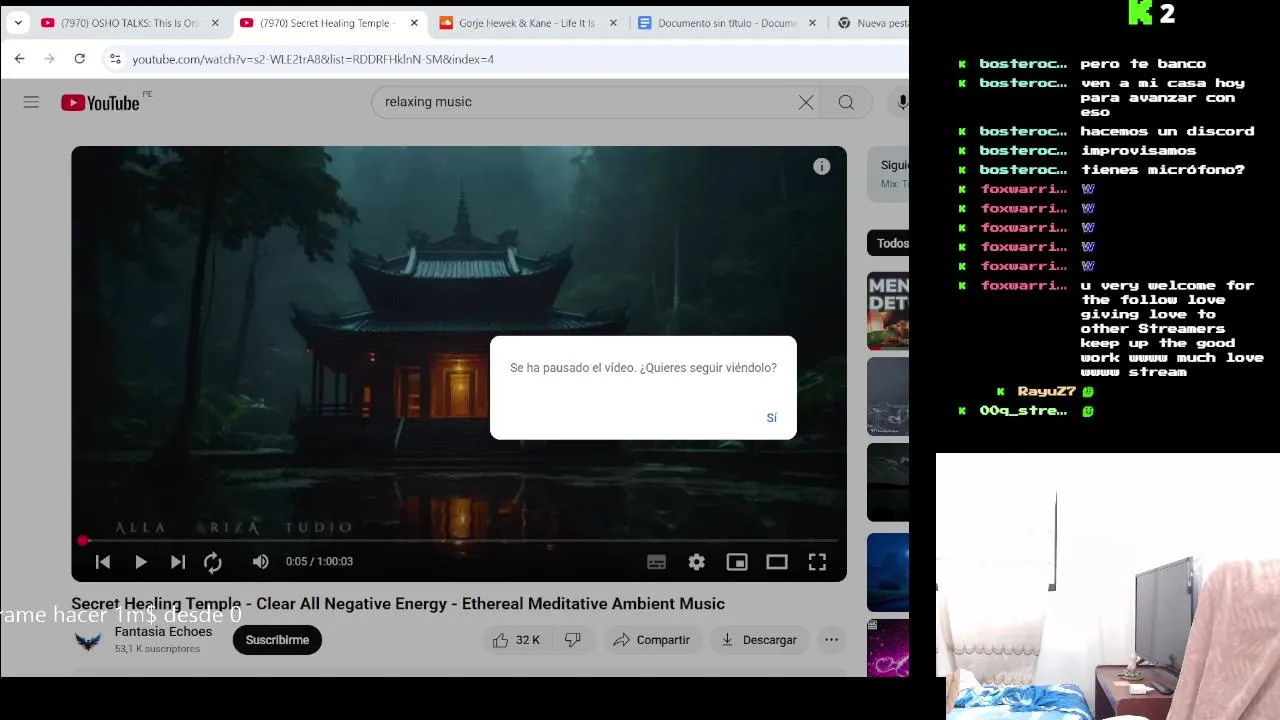
Task: Dislike the video
Action: (x=573, y=640)
